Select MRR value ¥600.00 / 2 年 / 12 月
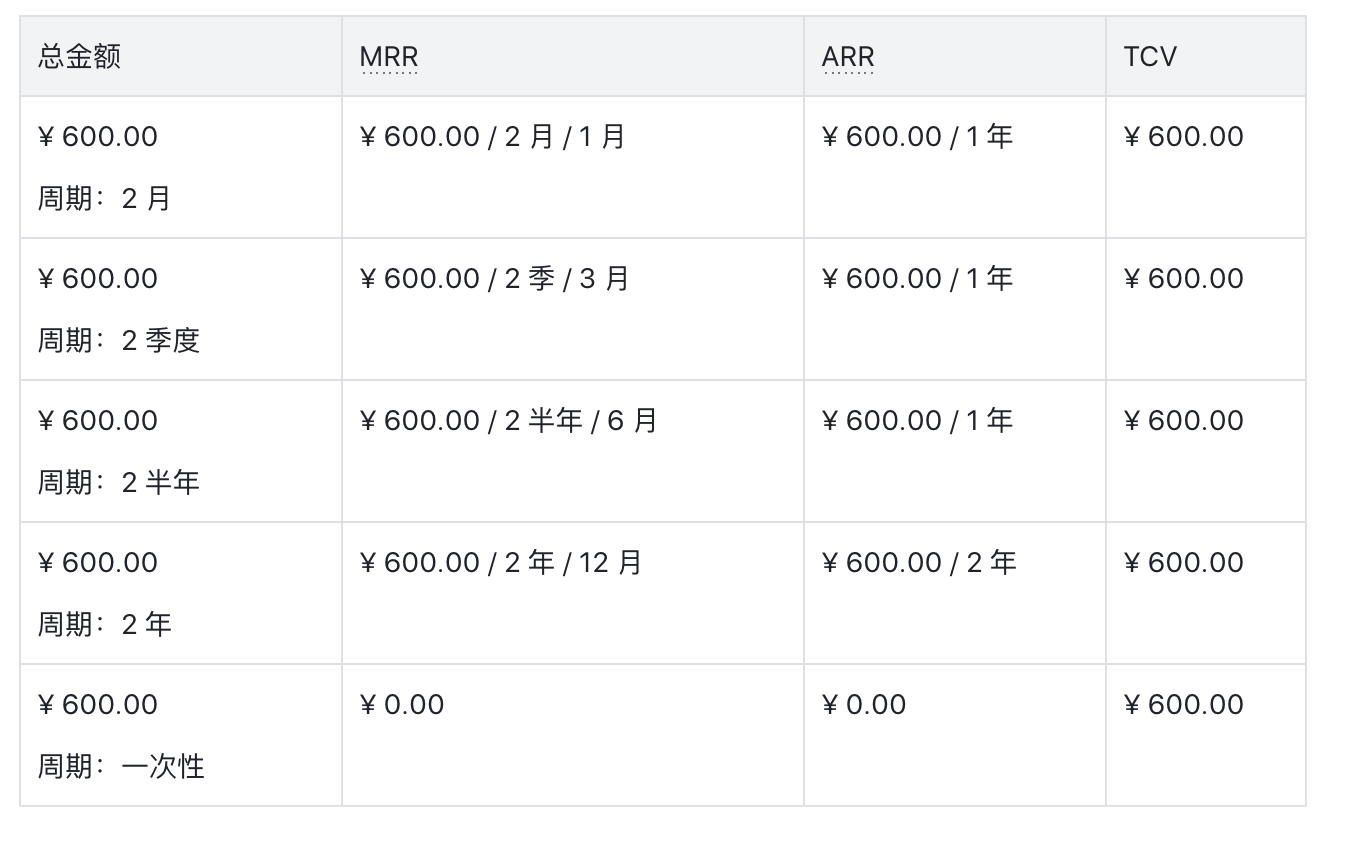This screenshot has width=1360, height=846. click(x=500, y=563)
